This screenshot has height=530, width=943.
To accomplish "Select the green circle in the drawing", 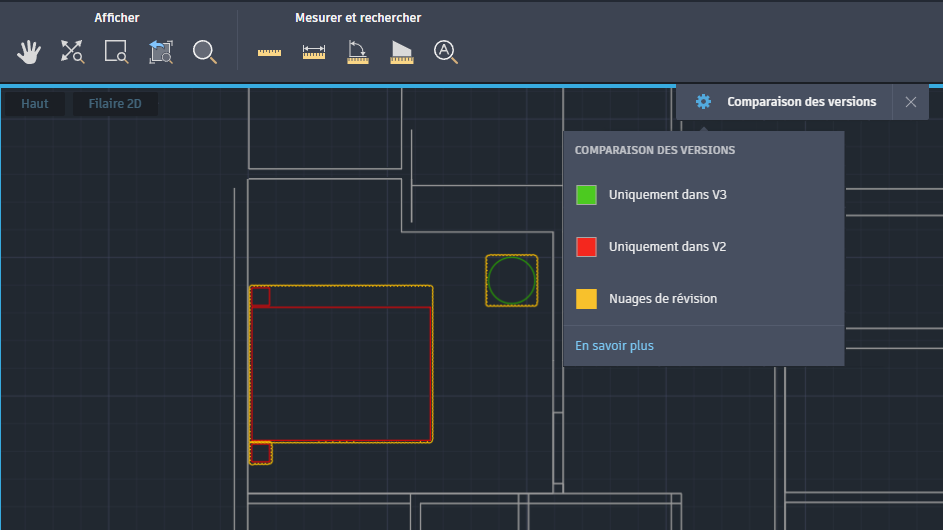I will click(512, 280).
